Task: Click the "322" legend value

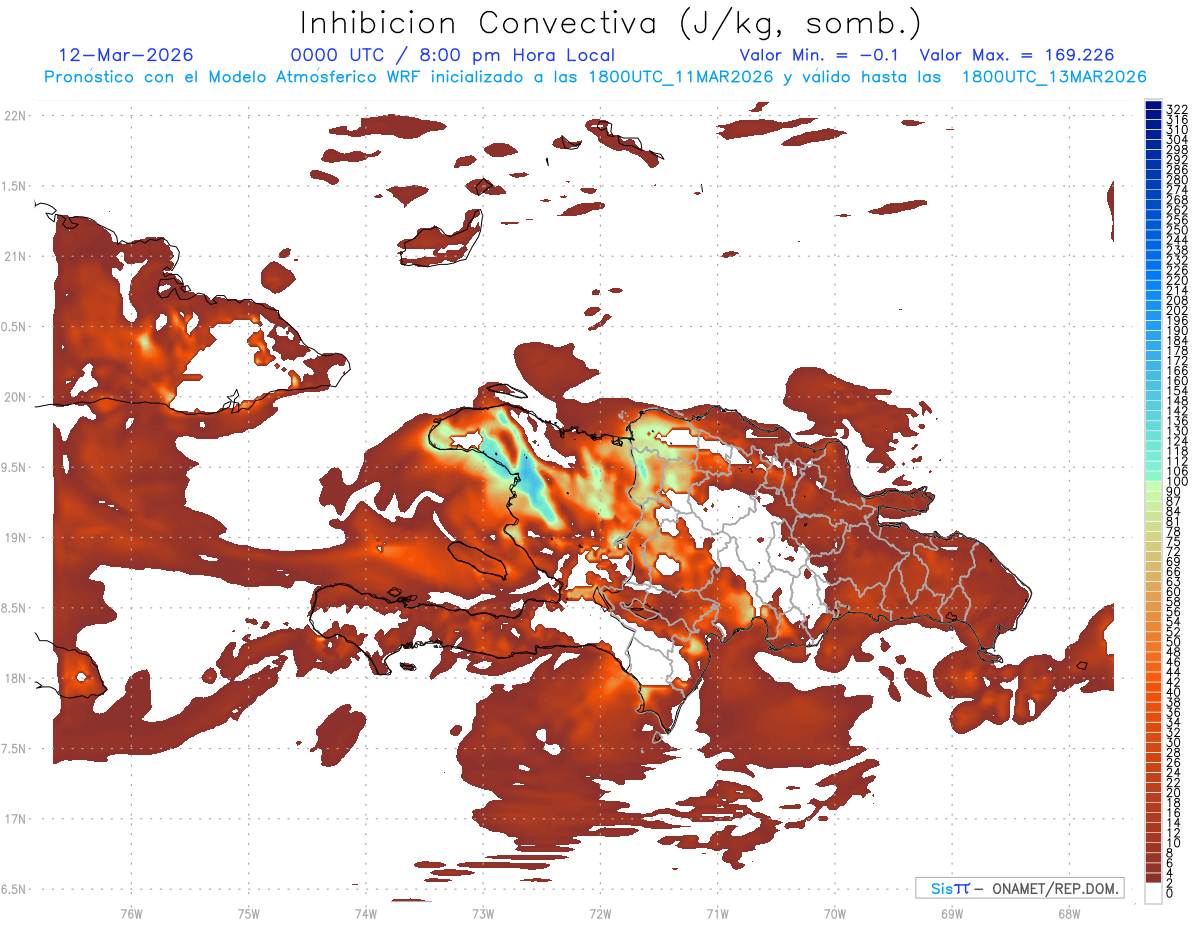Action: click(1177, 108)
